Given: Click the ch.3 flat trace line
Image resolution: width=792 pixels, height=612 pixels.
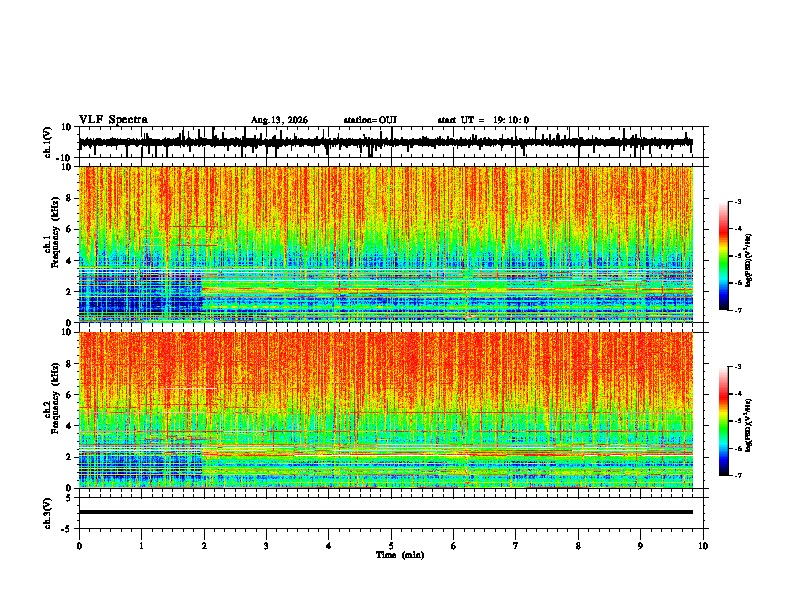Looking at the screenshot, I should [x=386, y=512].
